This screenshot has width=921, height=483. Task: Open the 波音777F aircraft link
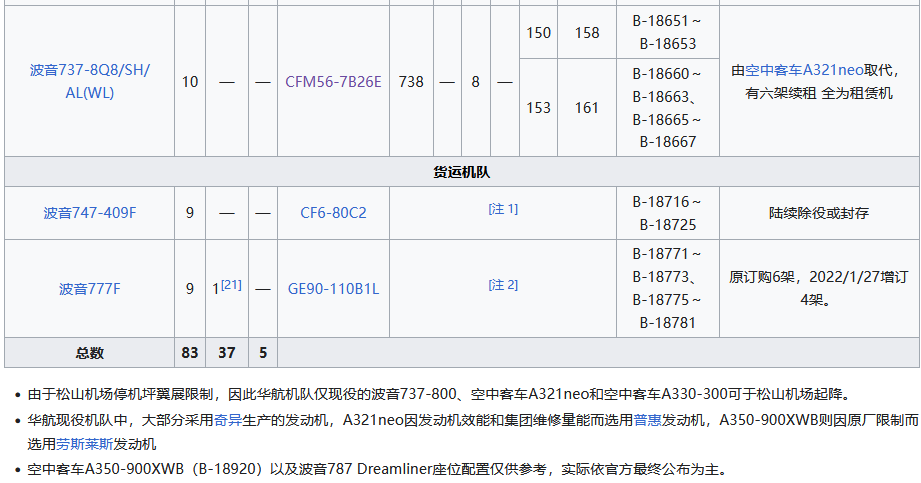pyautogui.click(x=90, y=289)
